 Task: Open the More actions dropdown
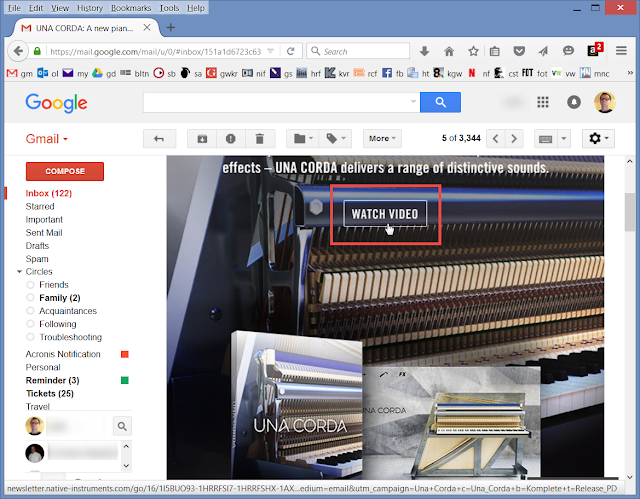coord(382,139)
